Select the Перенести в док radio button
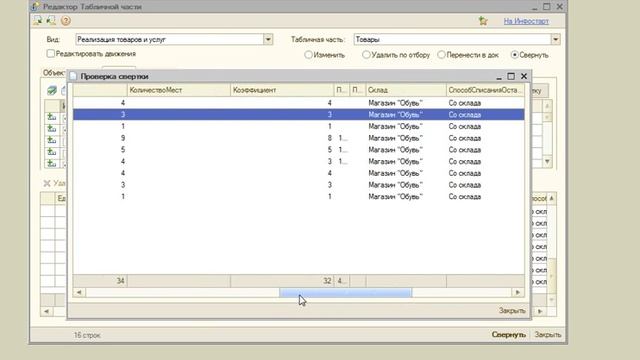This screenshot has width=640, height=360. coord(441,55)
